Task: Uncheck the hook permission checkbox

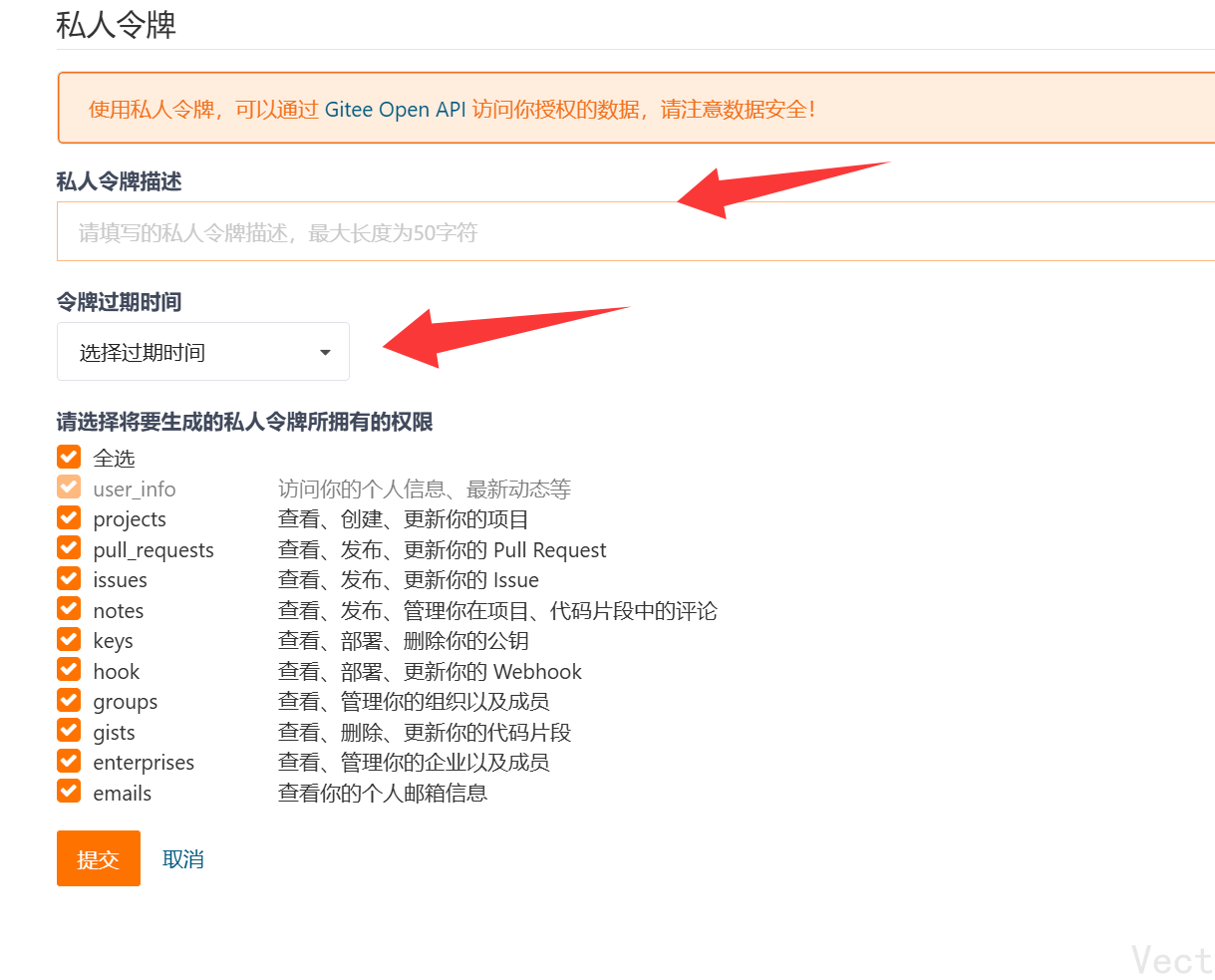Action: (x=69, y=670)
